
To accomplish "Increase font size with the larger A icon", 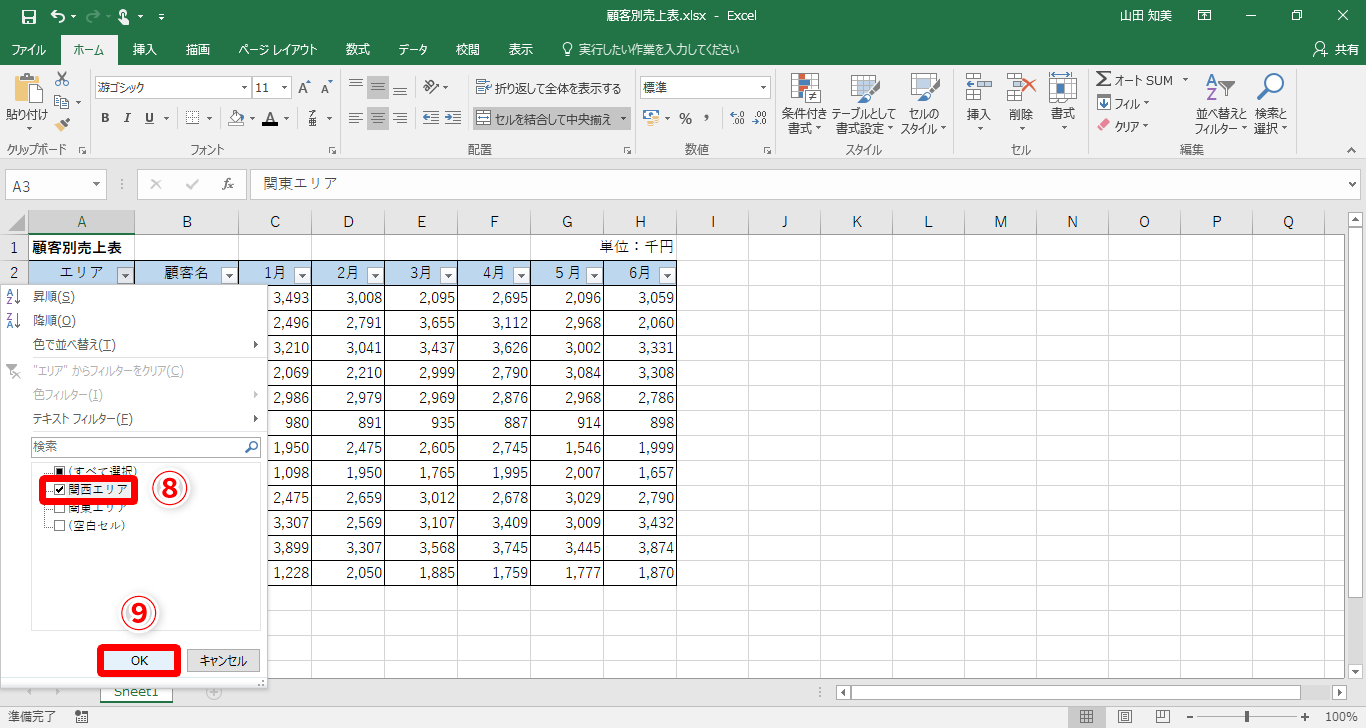I will pos(304,88).
